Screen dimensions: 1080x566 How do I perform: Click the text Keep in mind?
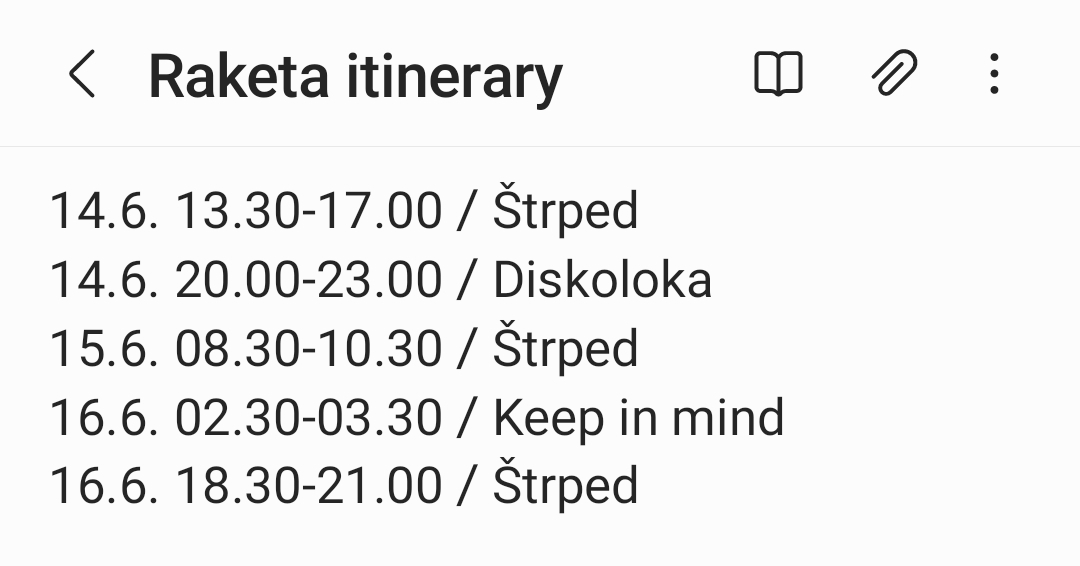click(x=638, y=418)
